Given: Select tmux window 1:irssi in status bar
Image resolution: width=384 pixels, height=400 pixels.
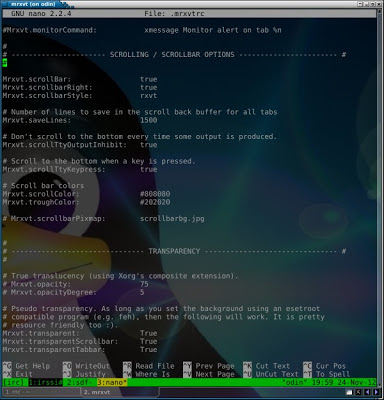Looking at the screenshot, I should click(x=45, y=382).
